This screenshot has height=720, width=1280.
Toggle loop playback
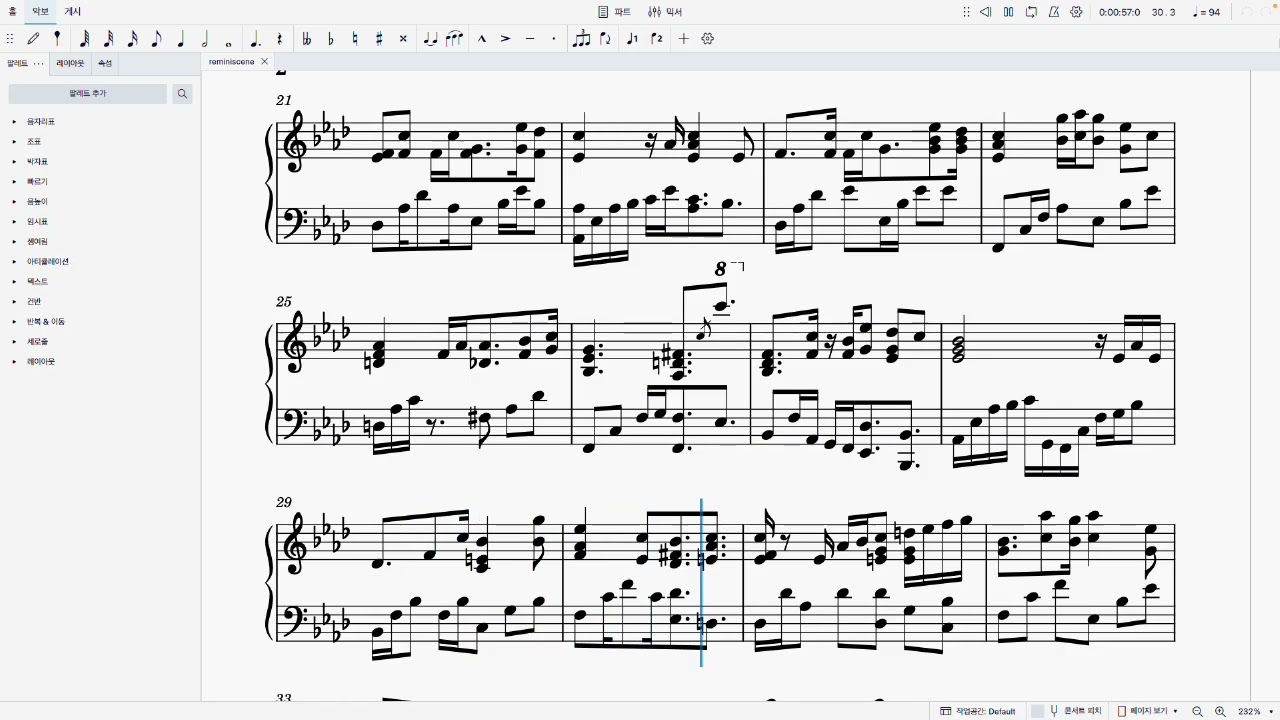click(x=1031, y=12)
